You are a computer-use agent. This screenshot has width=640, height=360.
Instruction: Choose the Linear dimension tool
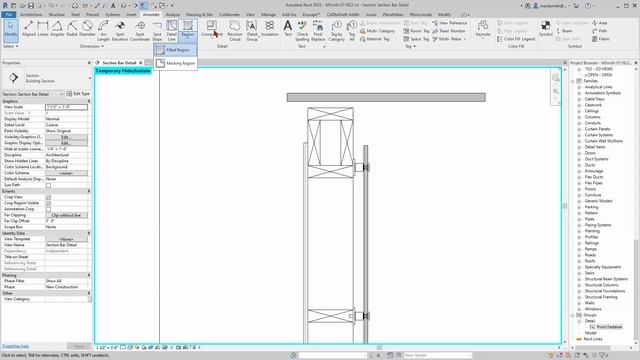click(43, 29)
